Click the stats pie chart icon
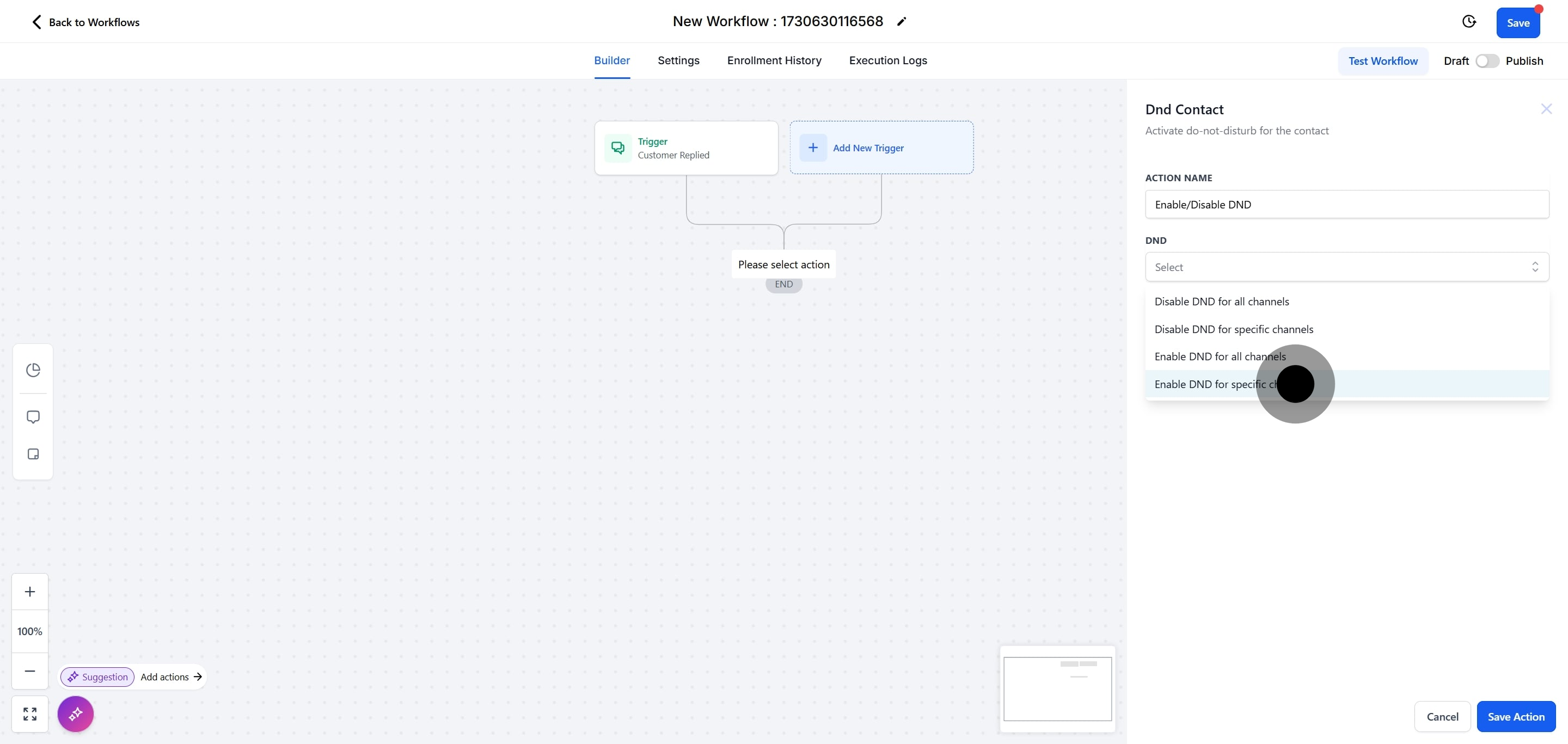 (x=33, y=370)
